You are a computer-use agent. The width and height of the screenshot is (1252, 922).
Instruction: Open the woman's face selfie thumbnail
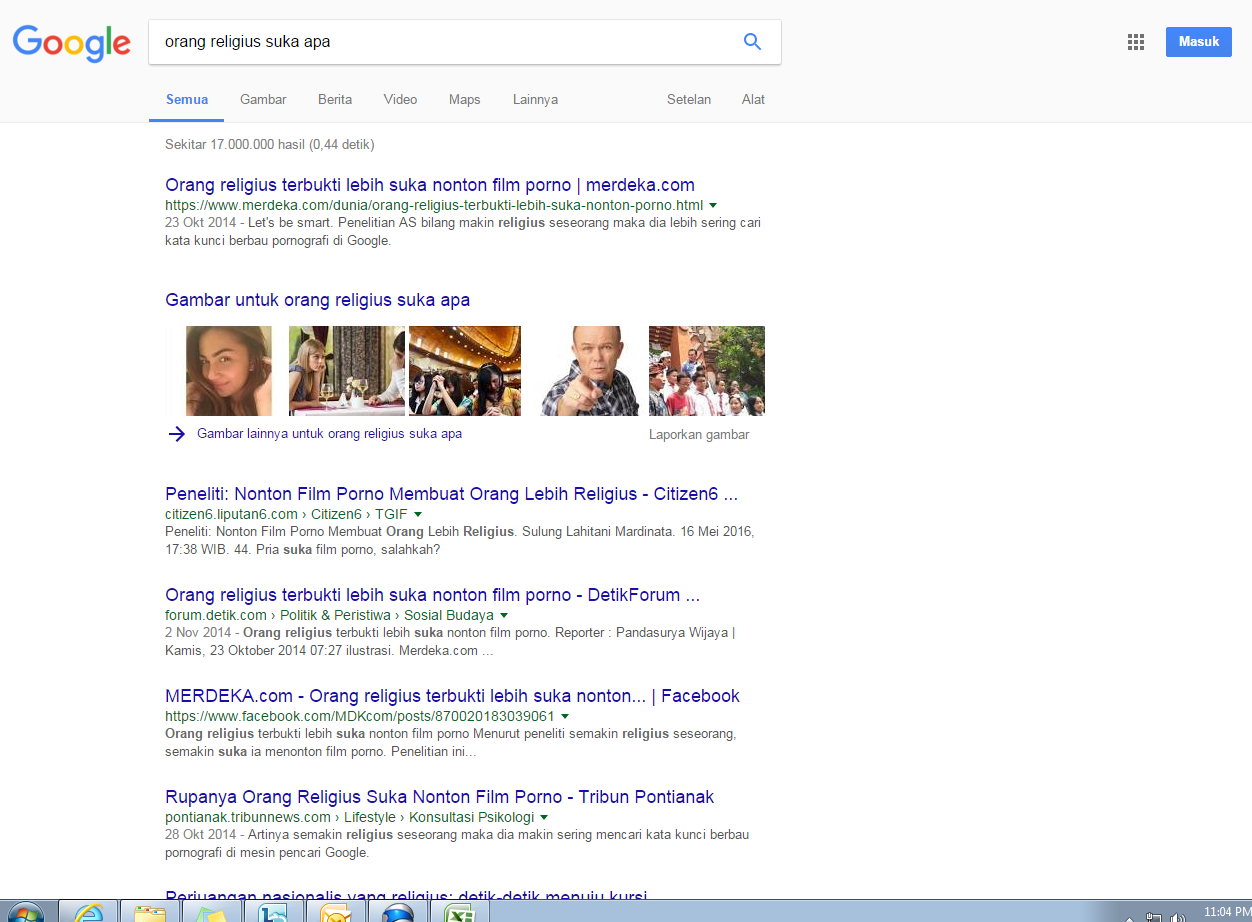(x=229, y=371)
